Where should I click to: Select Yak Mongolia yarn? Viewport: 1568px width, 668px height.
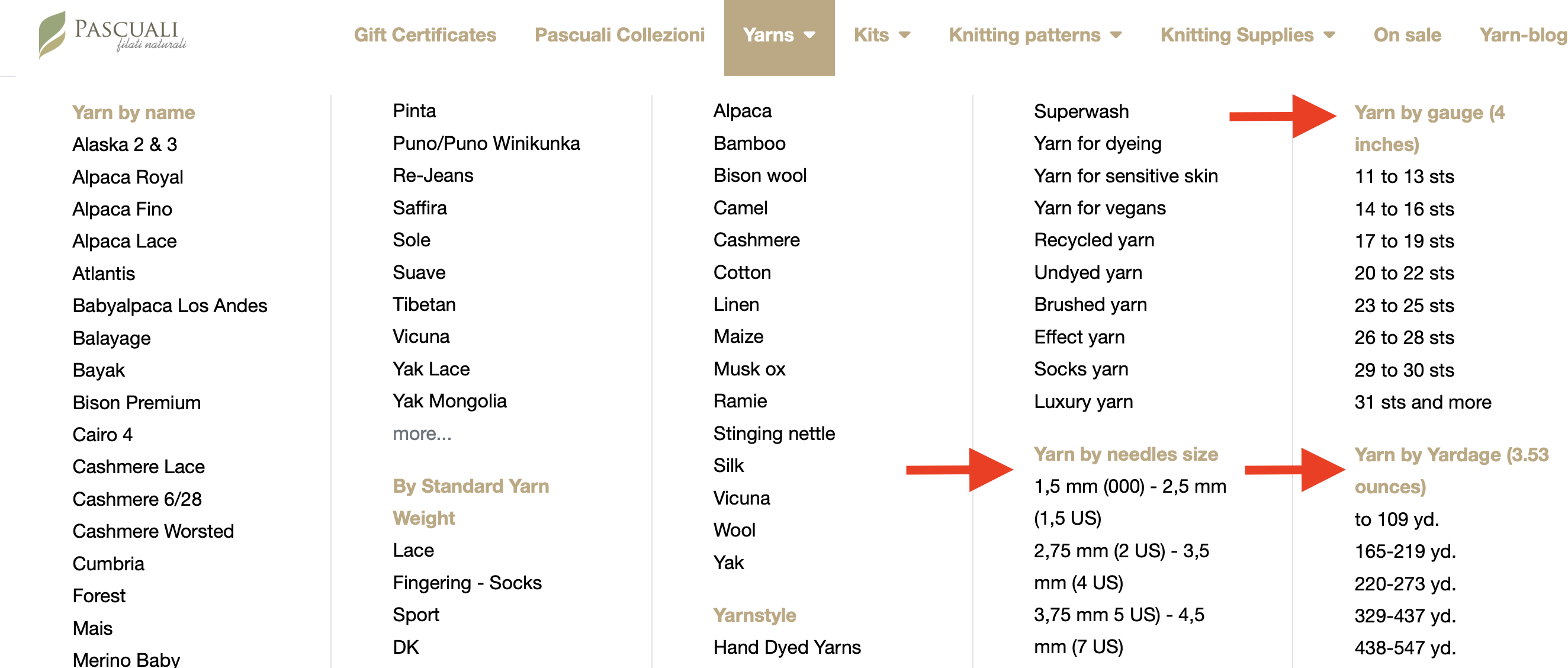point(449,402)
